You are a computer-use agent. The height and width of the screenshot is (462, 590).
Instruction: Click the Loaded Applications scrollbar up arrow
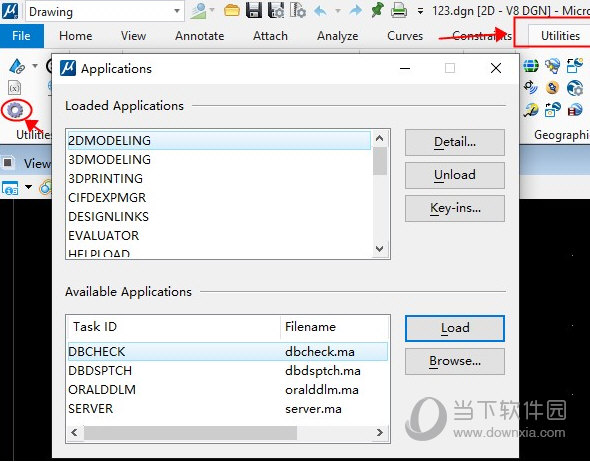[x=380, y=138]
